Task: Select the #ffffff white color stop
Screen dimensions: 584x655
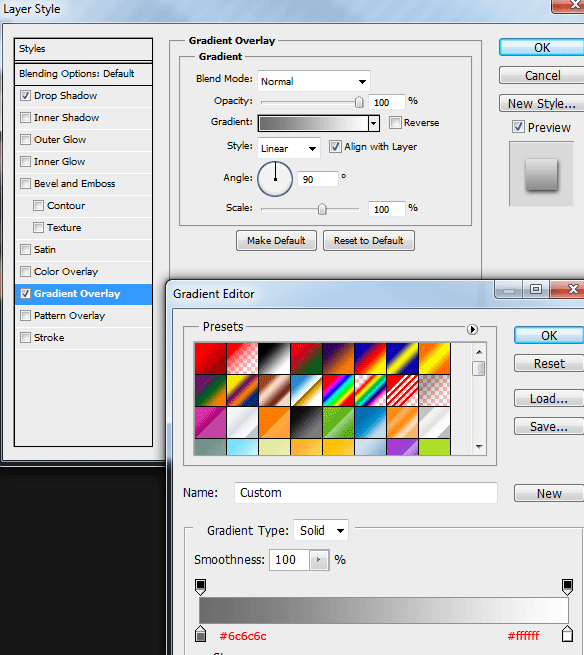Action: 567,634
